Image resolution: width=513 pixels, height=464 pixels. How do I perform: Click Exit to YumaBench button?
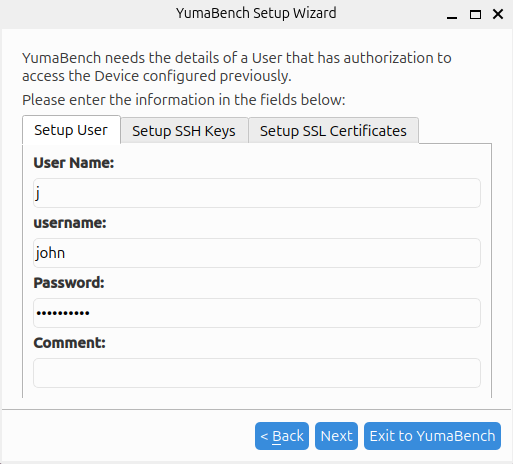click(432, 436)
